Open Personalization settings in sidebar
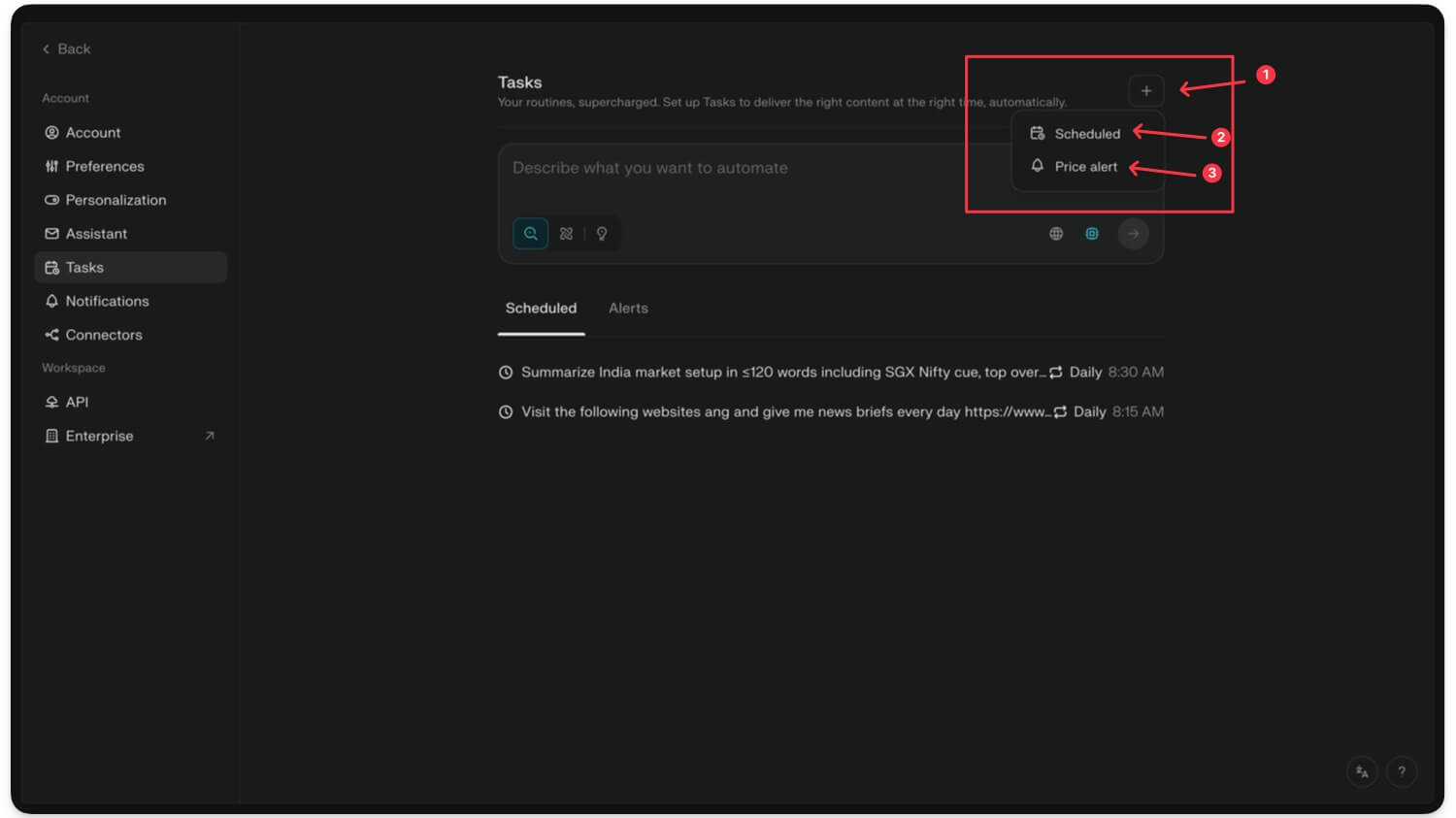 (116, 201)
